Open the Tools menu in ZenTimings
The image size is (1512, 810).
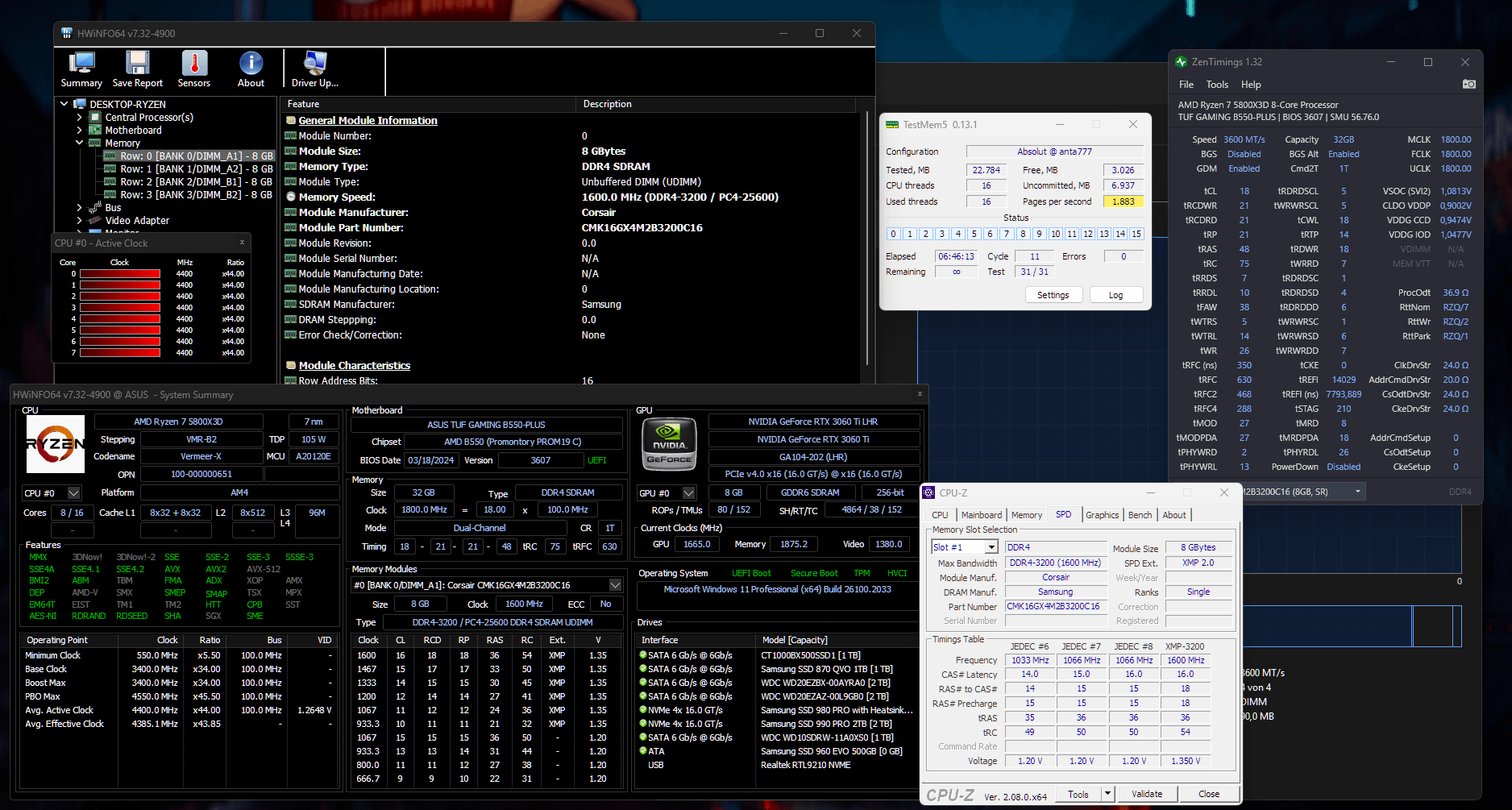point(1217,85)
